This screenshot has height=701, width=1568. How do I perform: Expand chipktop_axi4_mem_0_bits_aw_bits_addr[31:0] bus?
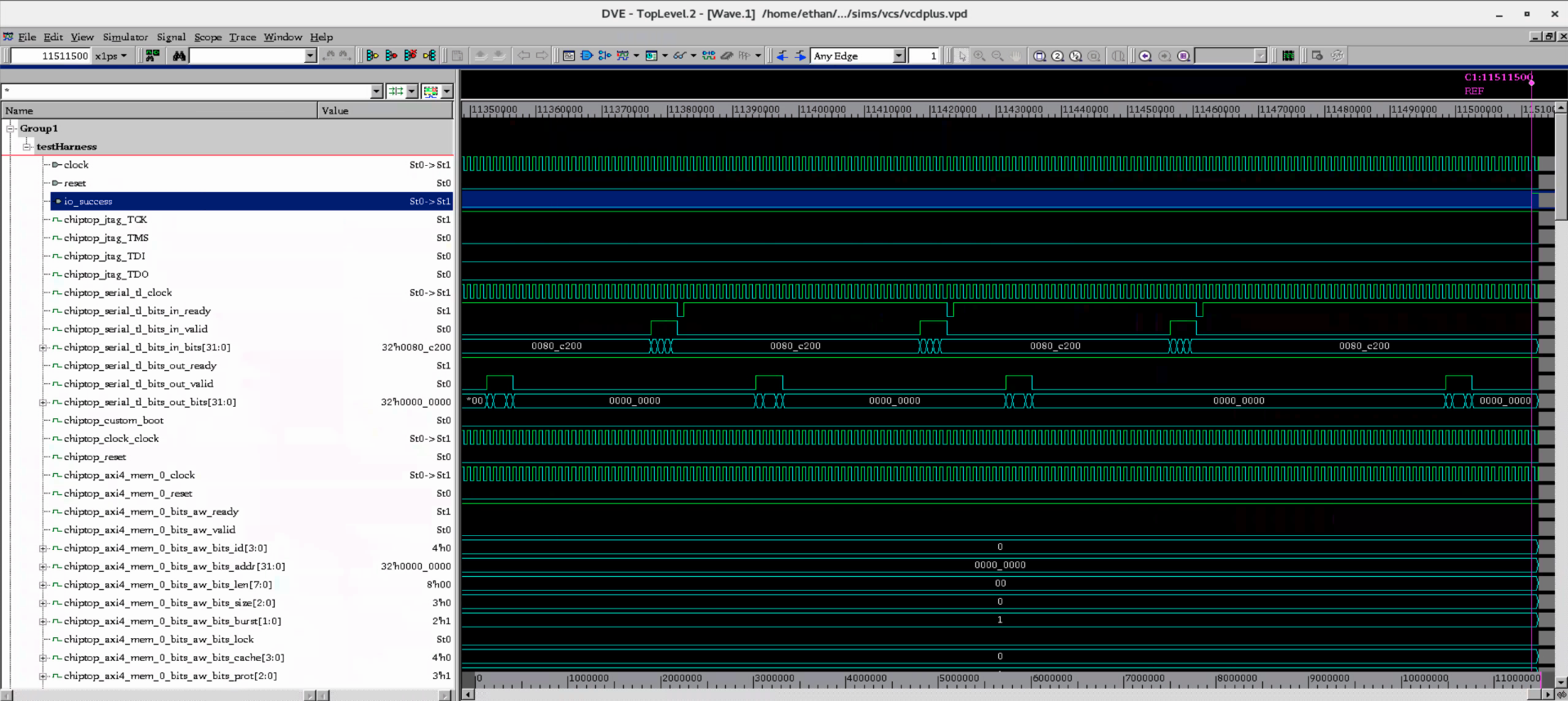[43, 566]
